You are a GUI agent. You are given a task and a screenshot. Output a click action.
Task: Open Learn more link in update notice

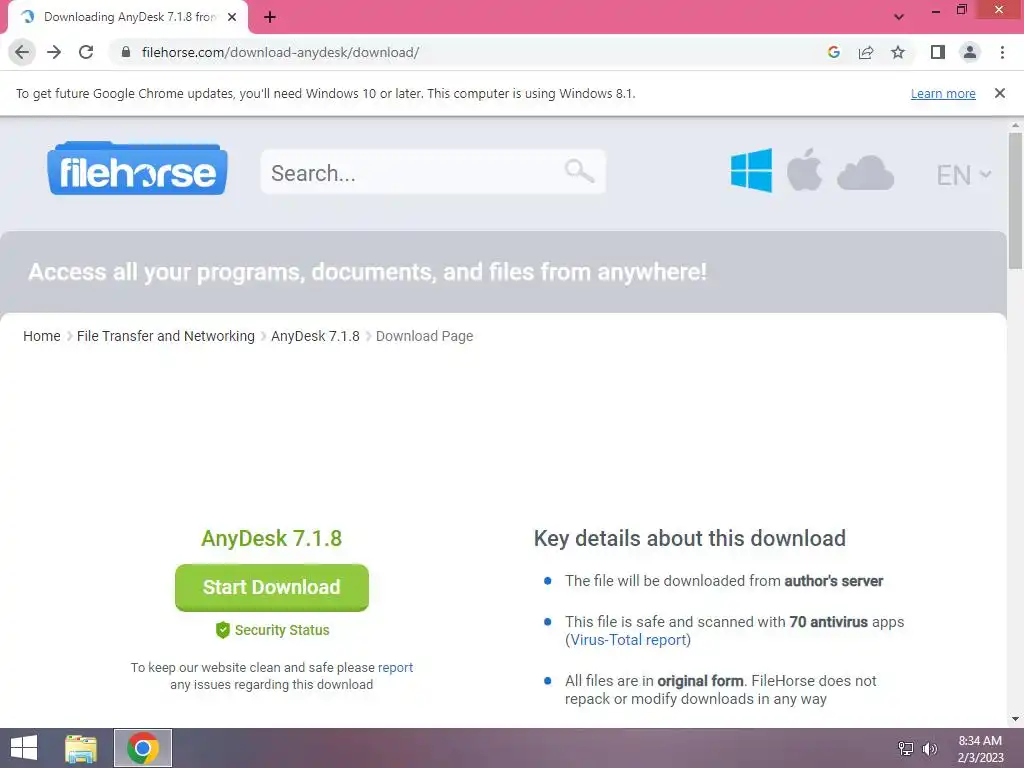(x=943, y=93)
